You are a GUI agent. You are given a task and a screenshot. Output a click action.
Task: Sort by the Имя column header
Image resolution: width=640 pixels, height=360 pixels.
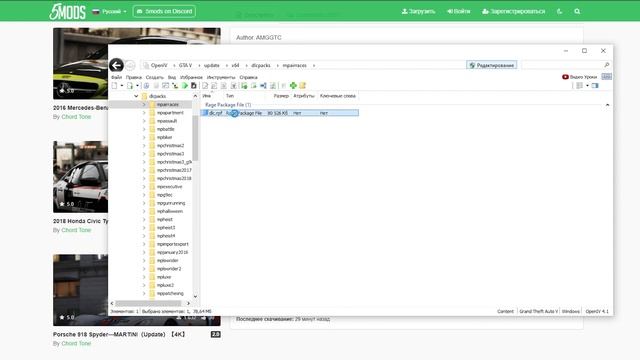click(x=207, y=96)
